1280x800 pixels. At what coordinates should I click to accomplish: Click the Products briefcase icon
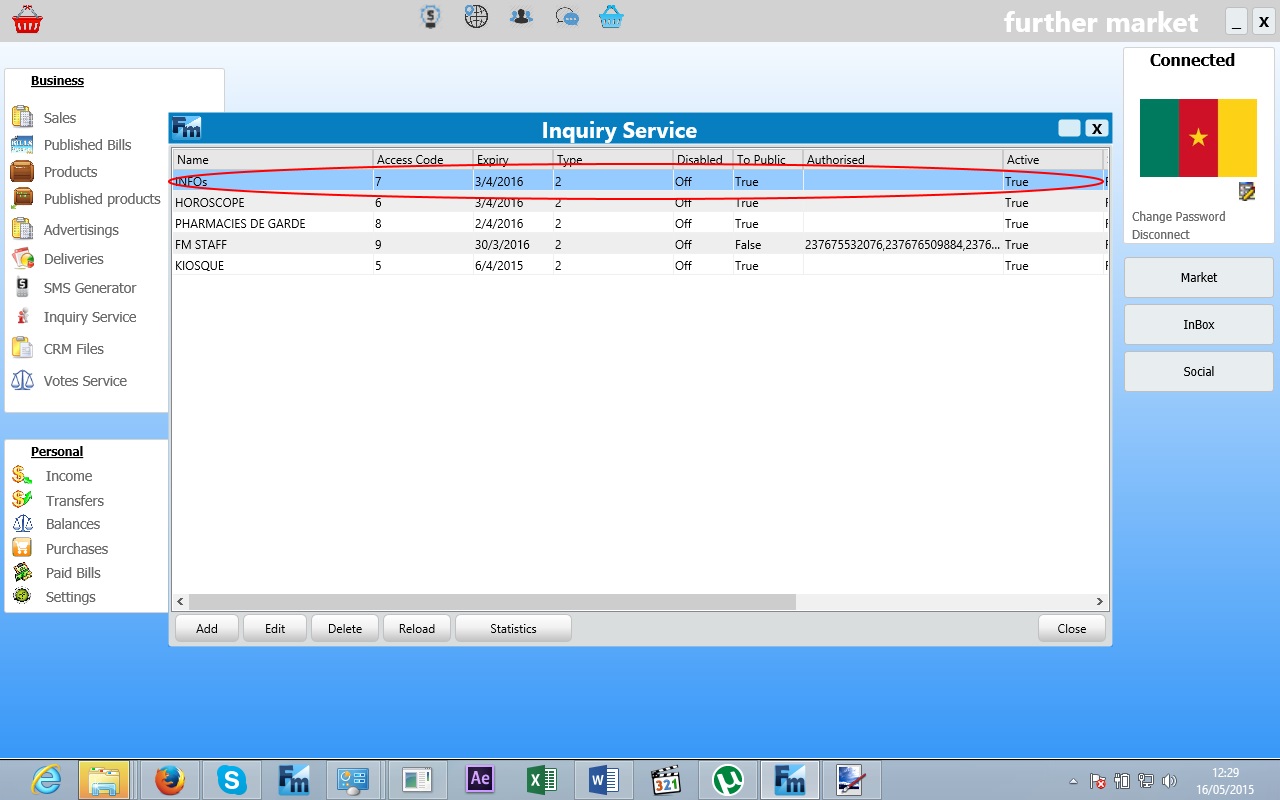[x=22, y=171]
